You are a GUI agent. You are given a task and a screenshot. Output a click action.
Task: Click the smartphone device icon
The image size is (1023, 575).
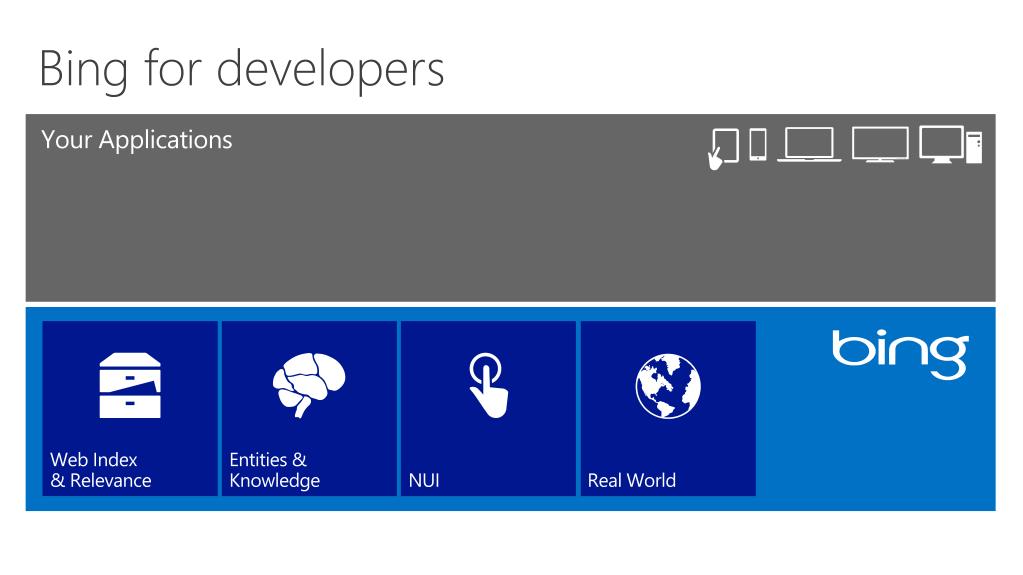click(757, 144)
